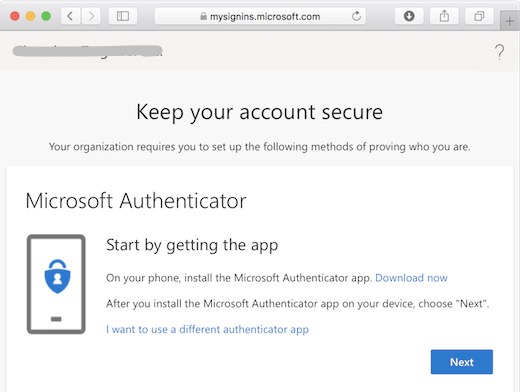520x392 pixels.
Task: Click the 'Keep your account secure' heading
Action: pyautogui.click(x=259, y=112)
